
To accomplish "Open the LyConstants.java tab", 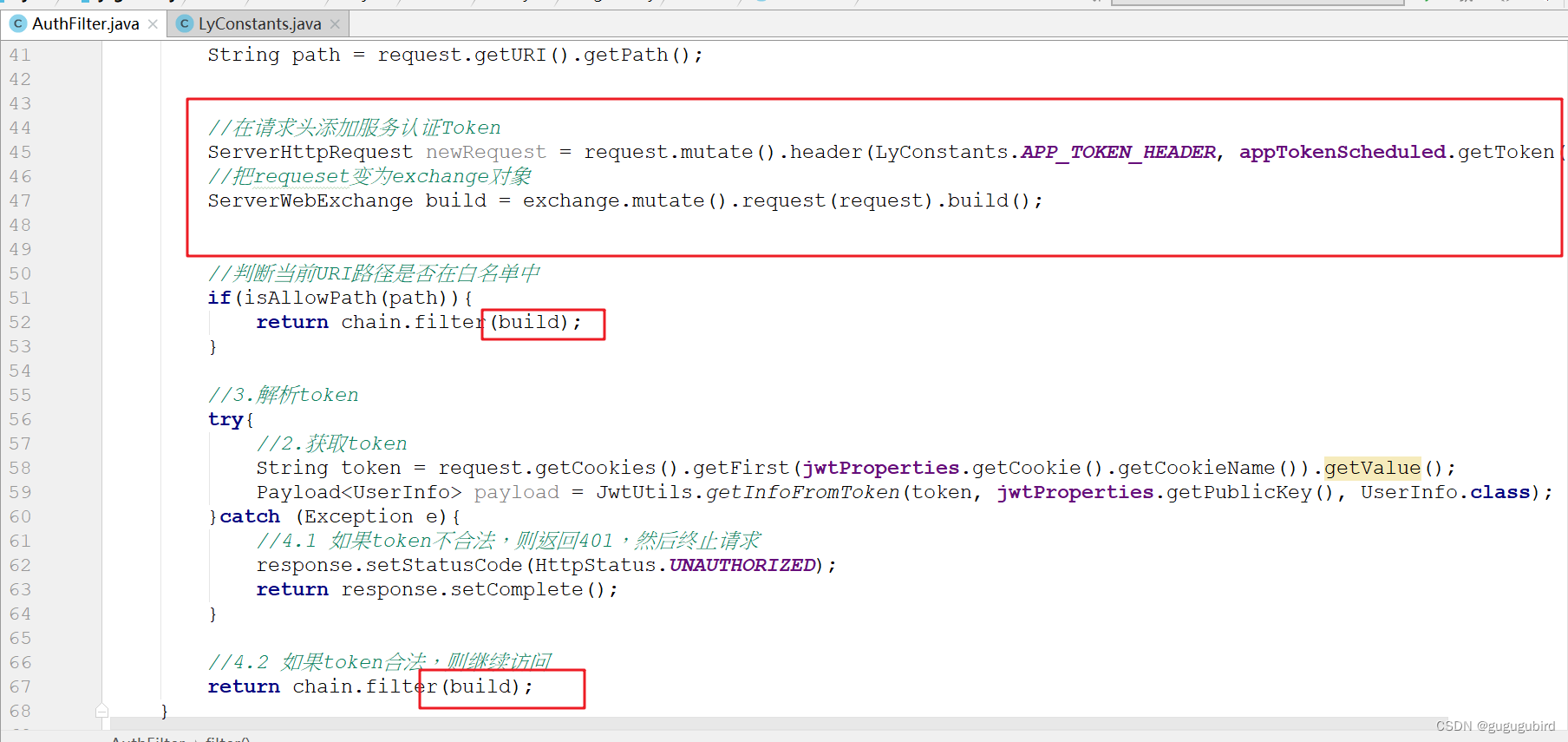I will point(259,23).
